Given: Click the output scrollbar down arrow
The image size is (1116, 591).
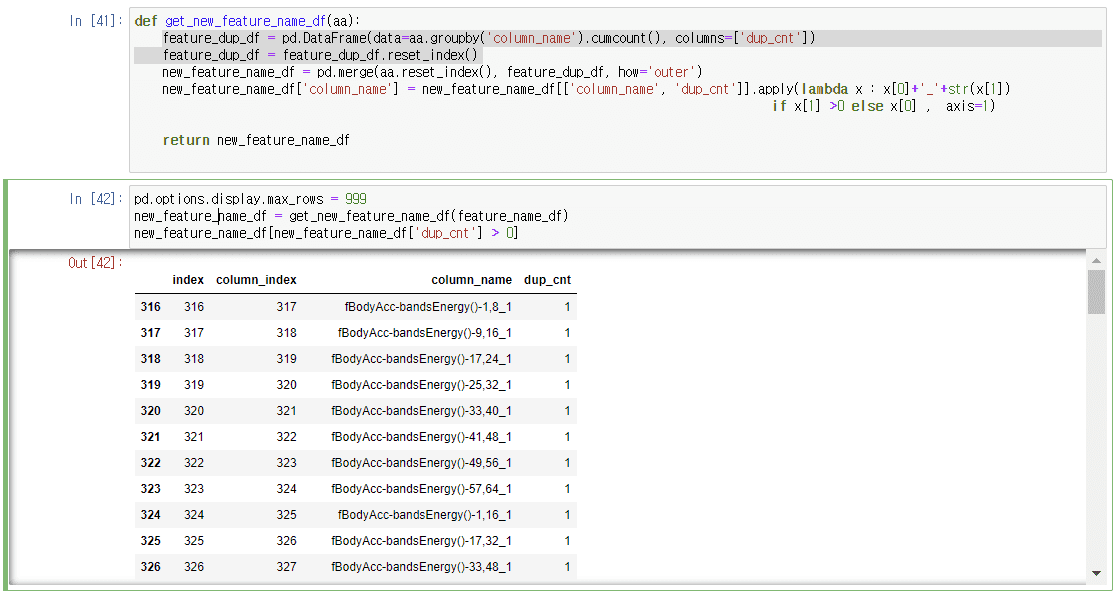Looking at the screenshot, I should (1096, 573).
